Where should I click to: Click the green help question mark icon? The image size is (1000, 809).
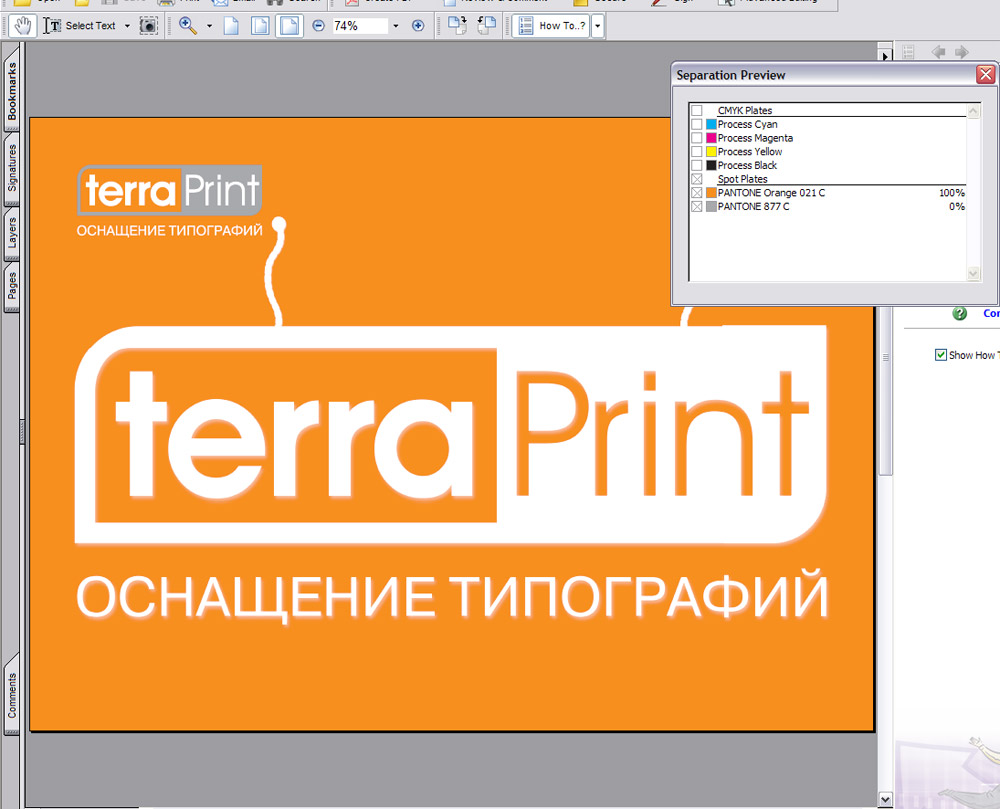(959, 313)
